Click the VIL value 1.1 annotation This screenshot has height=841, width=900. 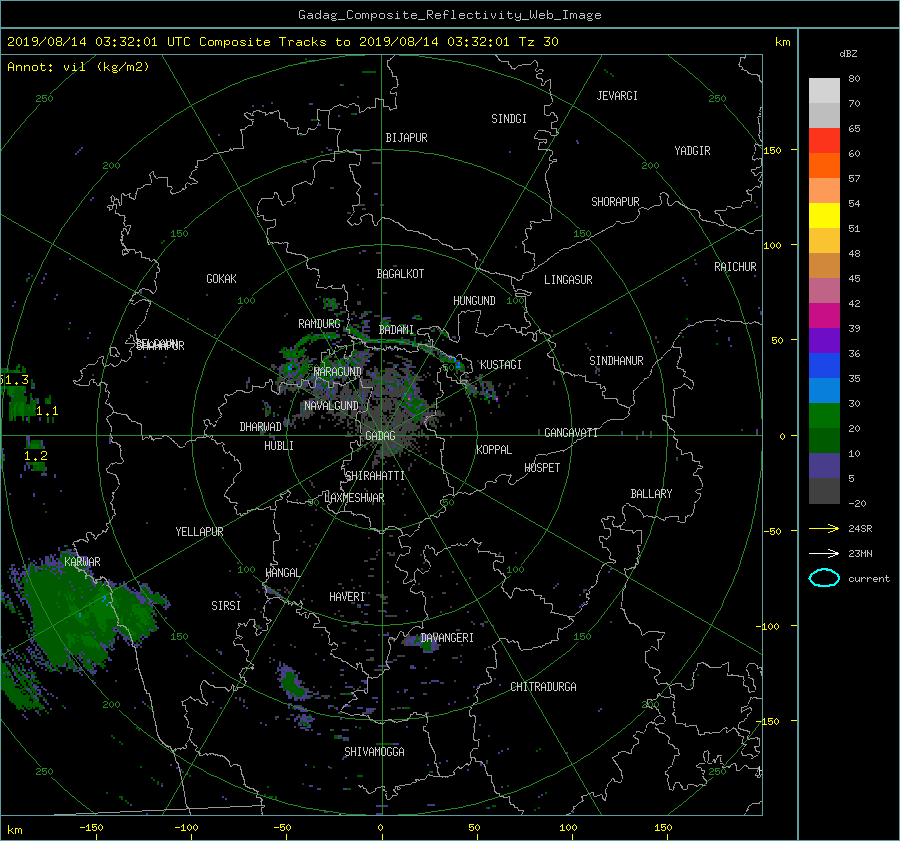(47, 411)
